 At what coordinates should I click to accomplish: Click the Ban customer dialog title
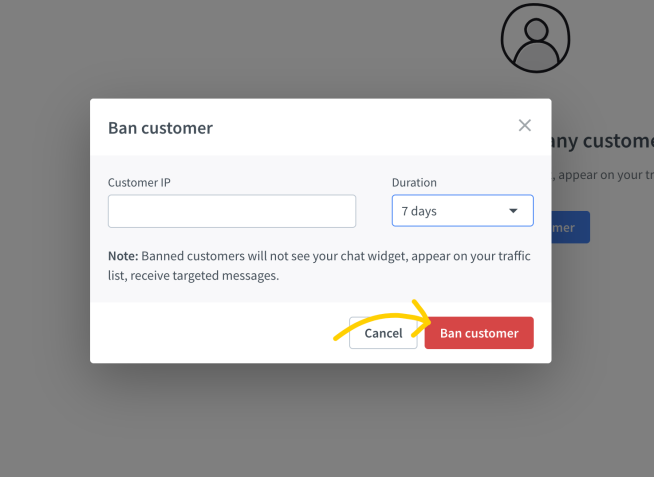[160, 128]
